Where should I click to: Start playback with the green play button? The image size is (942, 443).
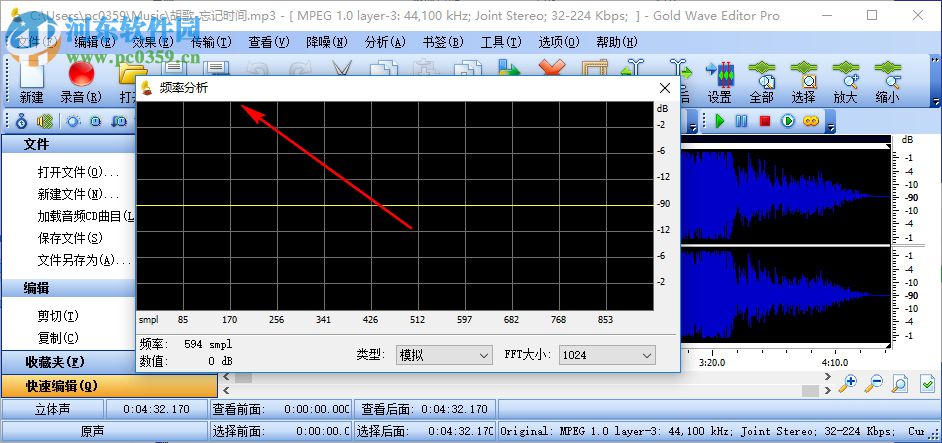click(x=720, y=121)
